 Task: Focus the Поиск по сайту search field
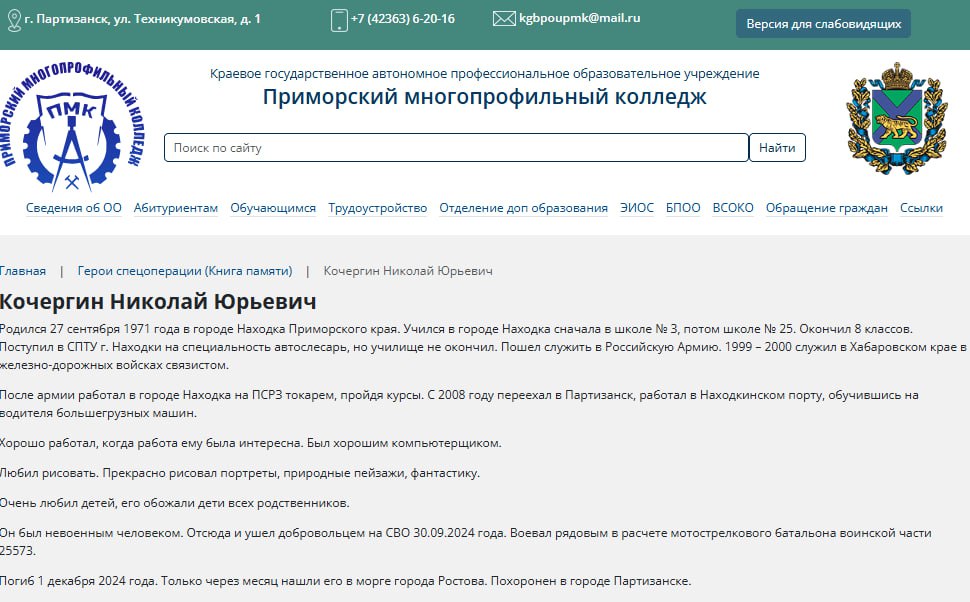click(456, 148)
